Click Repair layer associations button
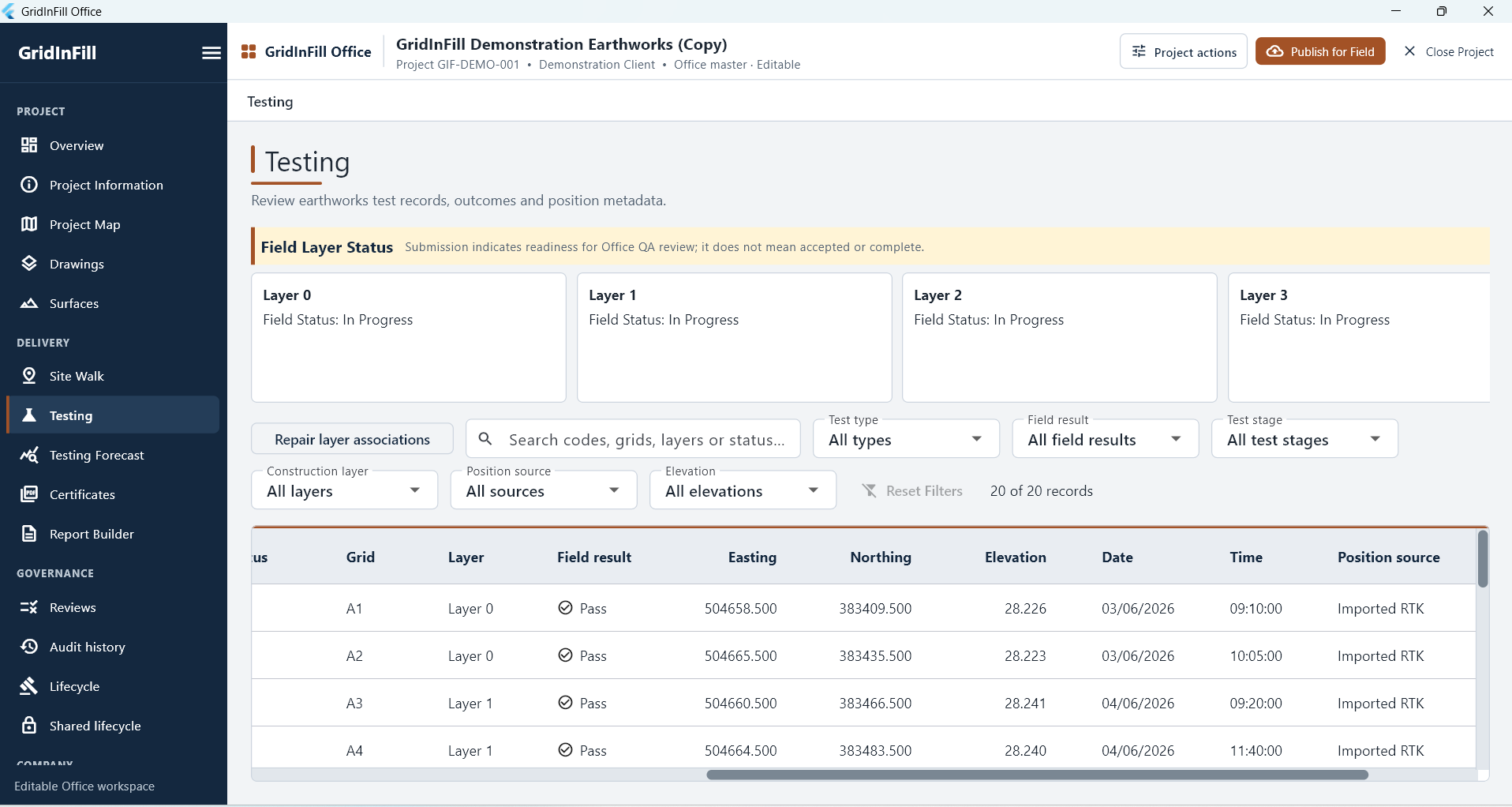This screenshot has height=807, width=1512. pos(352,439)
